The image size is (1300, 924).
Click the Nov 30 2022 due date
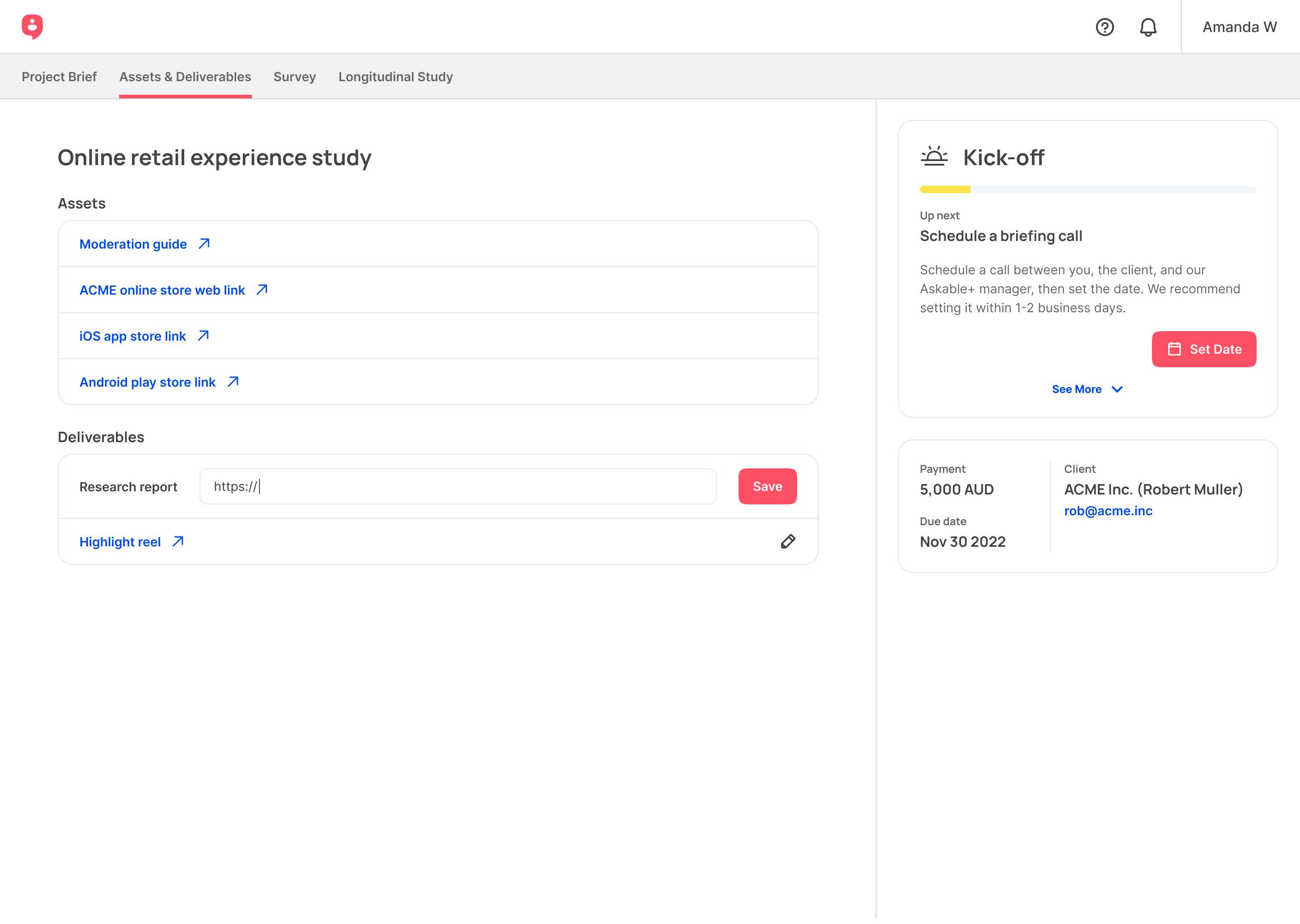click(962, 542)
